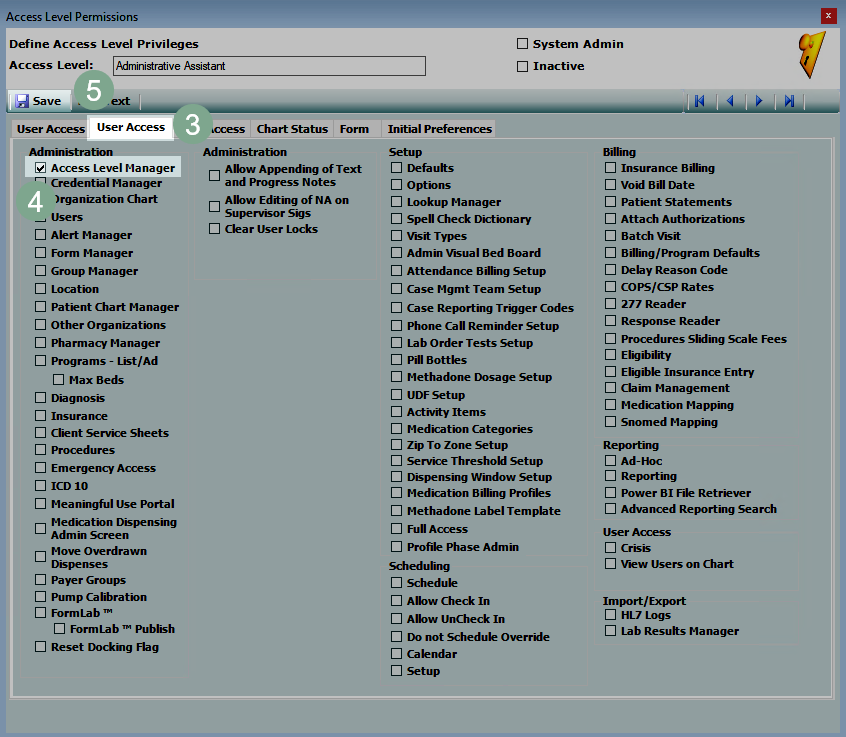Click the Save disk icon
Screen dimensions: 846x737
21,101
